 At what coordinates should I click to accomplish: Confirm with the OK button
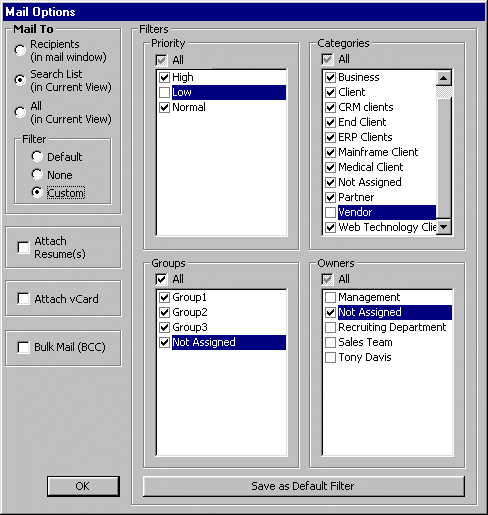click(x=83, y=486)
